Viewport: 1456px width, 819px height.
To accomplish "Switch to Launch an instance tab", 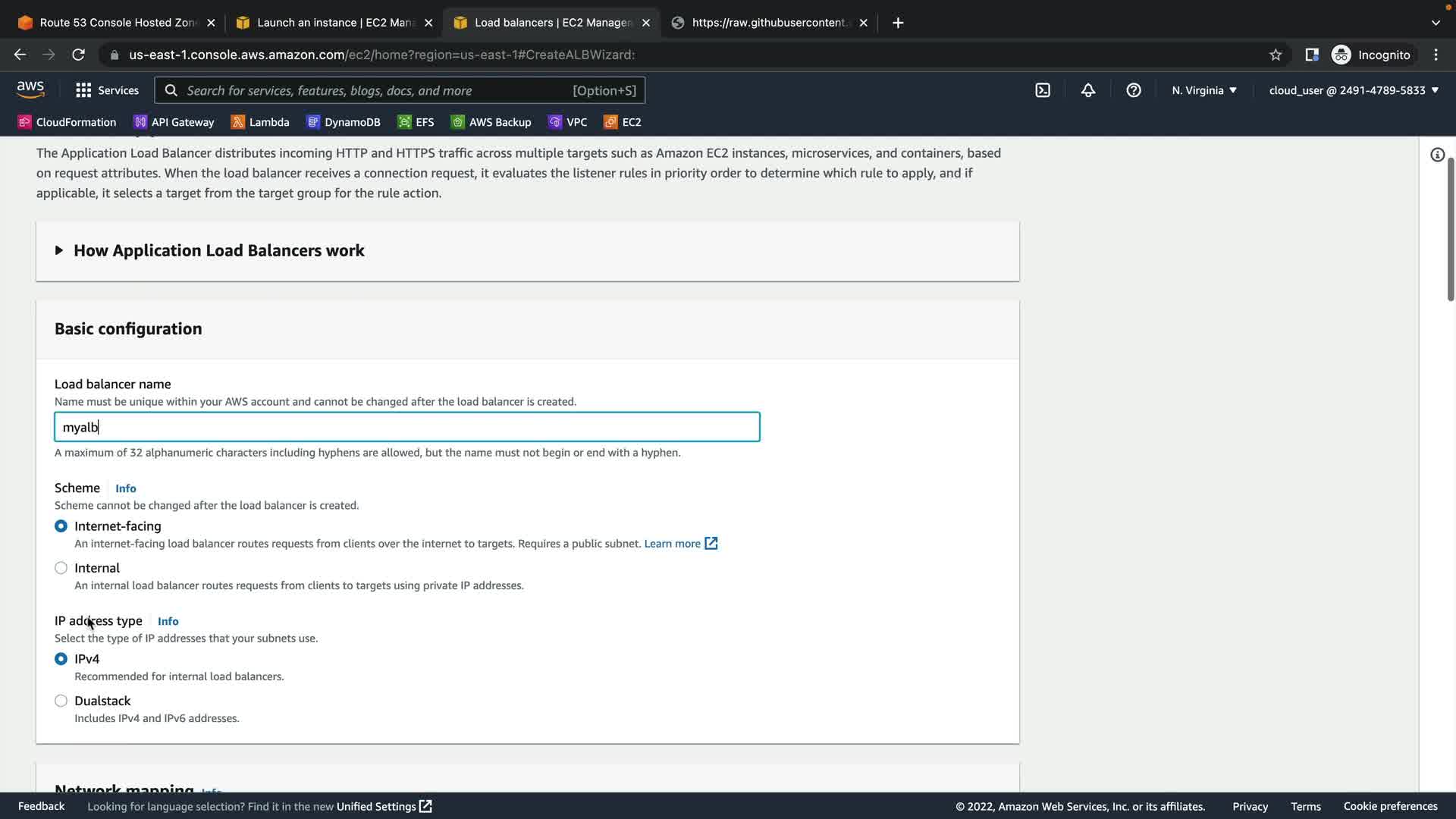I will (x=334, y=23).
